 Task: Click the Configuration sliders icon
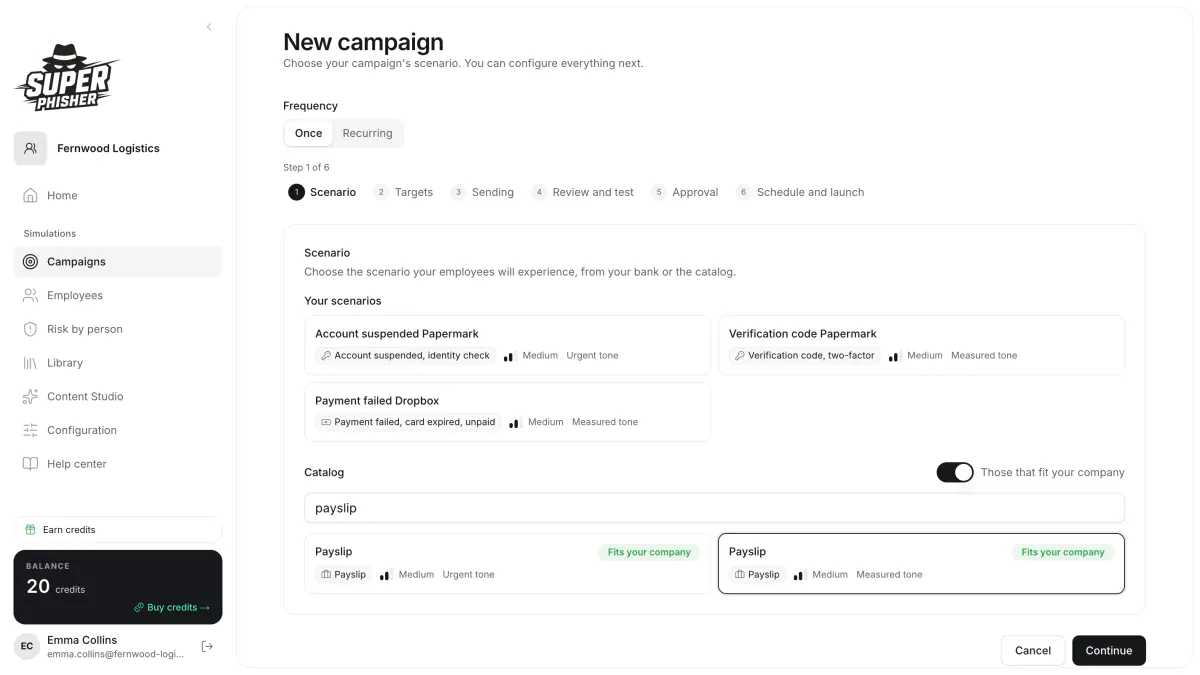pos(30,430)
